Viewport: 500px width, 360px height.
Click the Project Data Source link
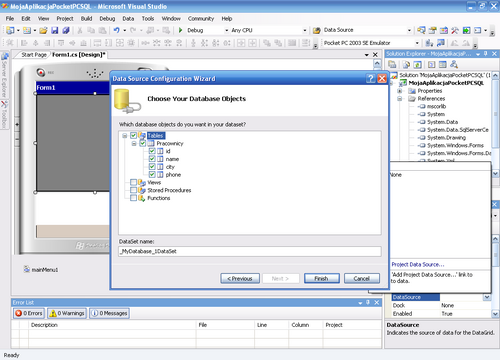(x=418, y=264)
